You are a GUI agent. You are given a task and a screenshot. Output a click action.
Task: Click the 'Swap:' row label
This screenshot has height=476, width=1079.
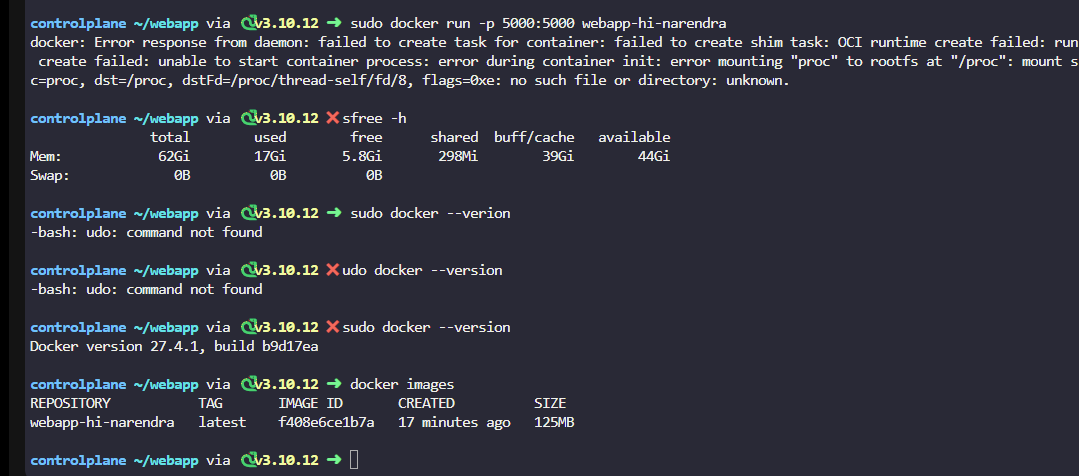(x=50, y=175)
